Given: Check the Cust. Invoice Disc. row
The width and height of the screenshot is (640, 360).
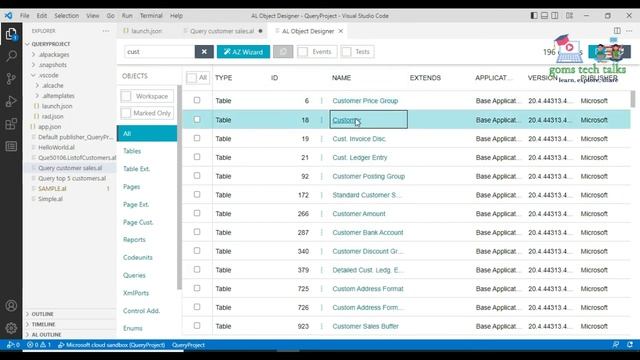Looking at the screenshot, I should click(197, 138).
